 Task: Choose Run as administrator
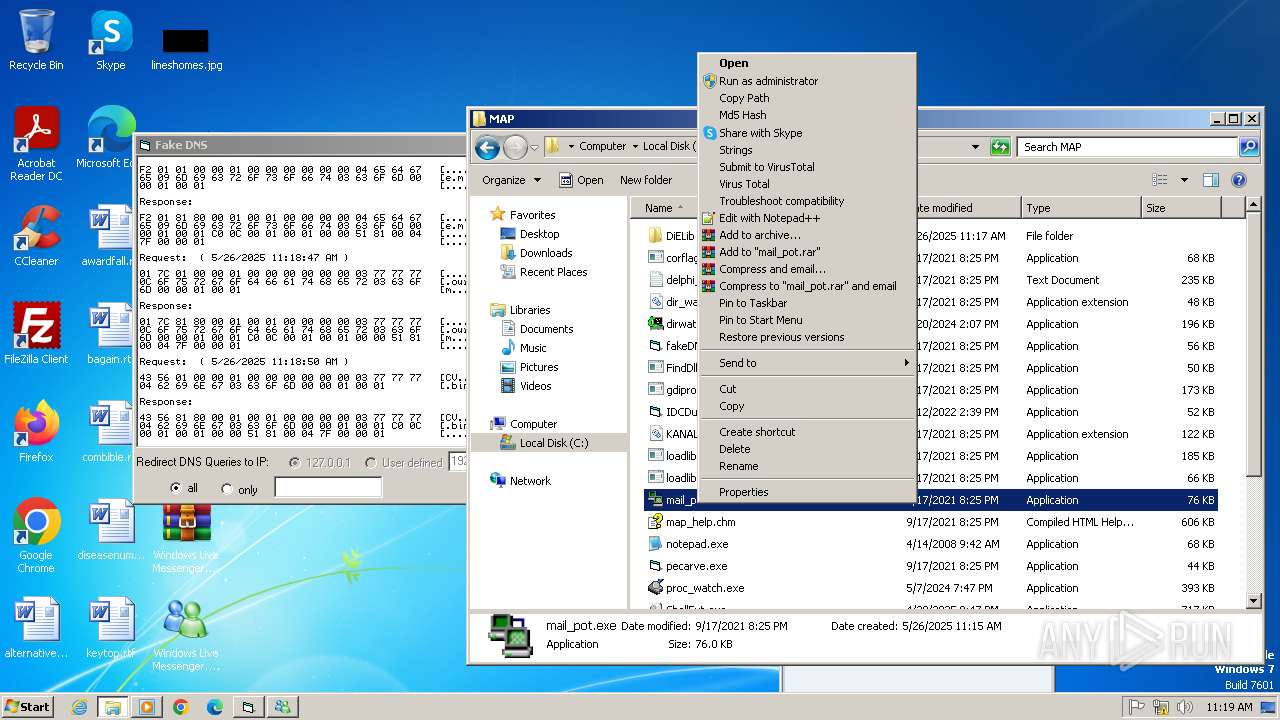coord(806,81)
